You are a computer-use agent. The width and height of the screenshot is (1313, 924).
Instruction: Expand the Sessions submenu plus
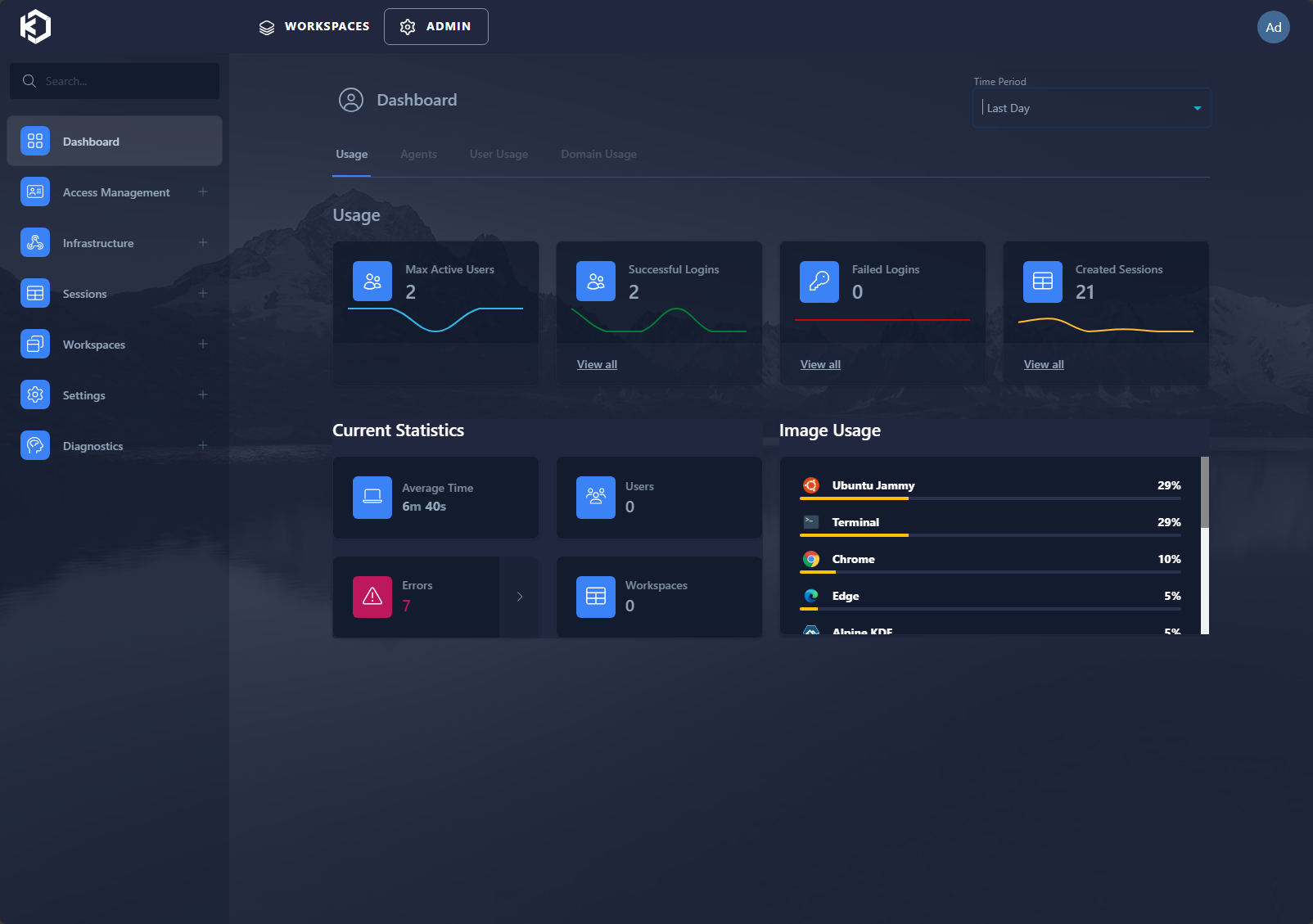point(203,293)
